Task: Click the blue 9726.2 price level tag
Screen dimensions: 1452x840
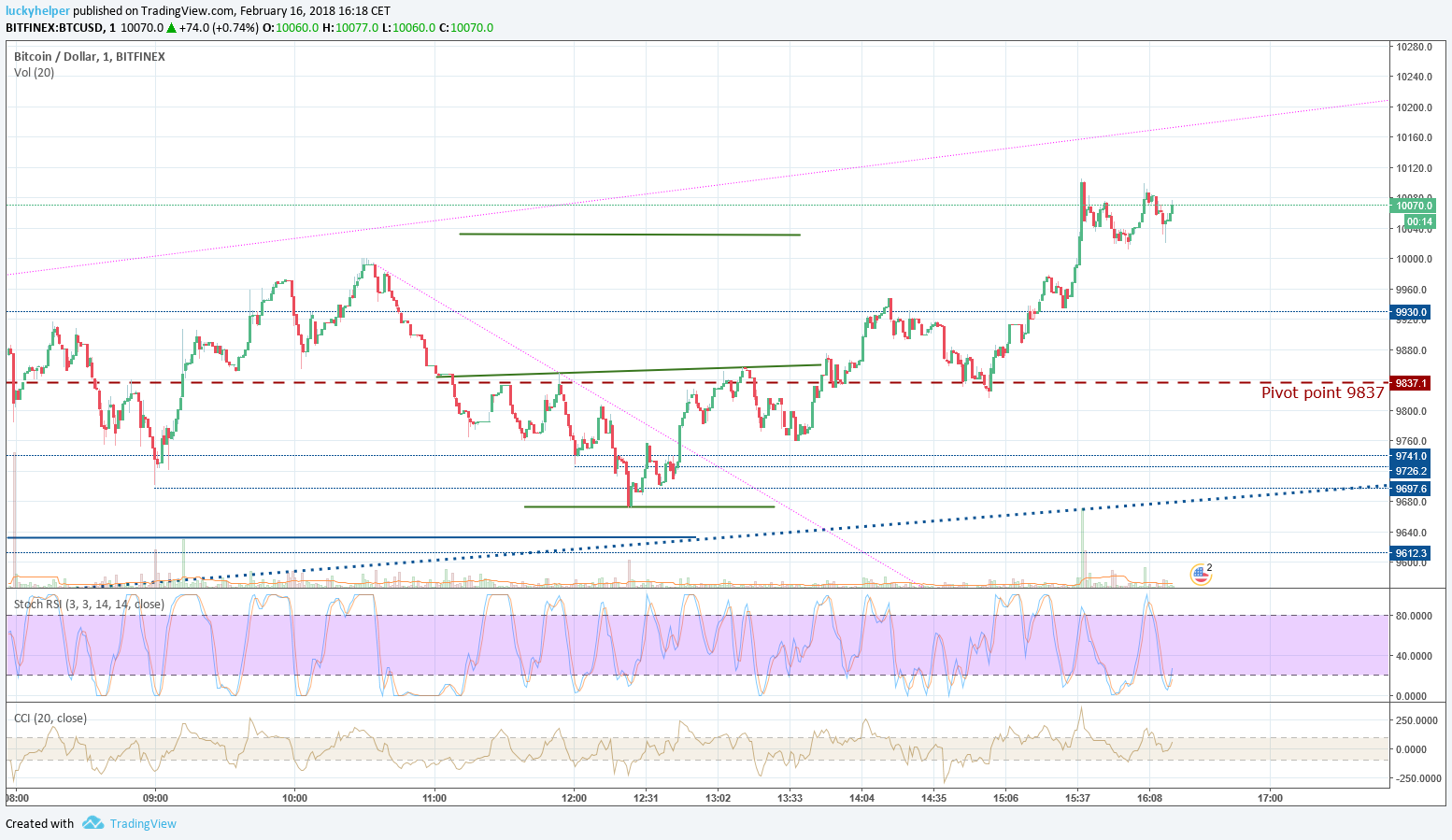Action: pyautogui.click(x=1410, y=471)
